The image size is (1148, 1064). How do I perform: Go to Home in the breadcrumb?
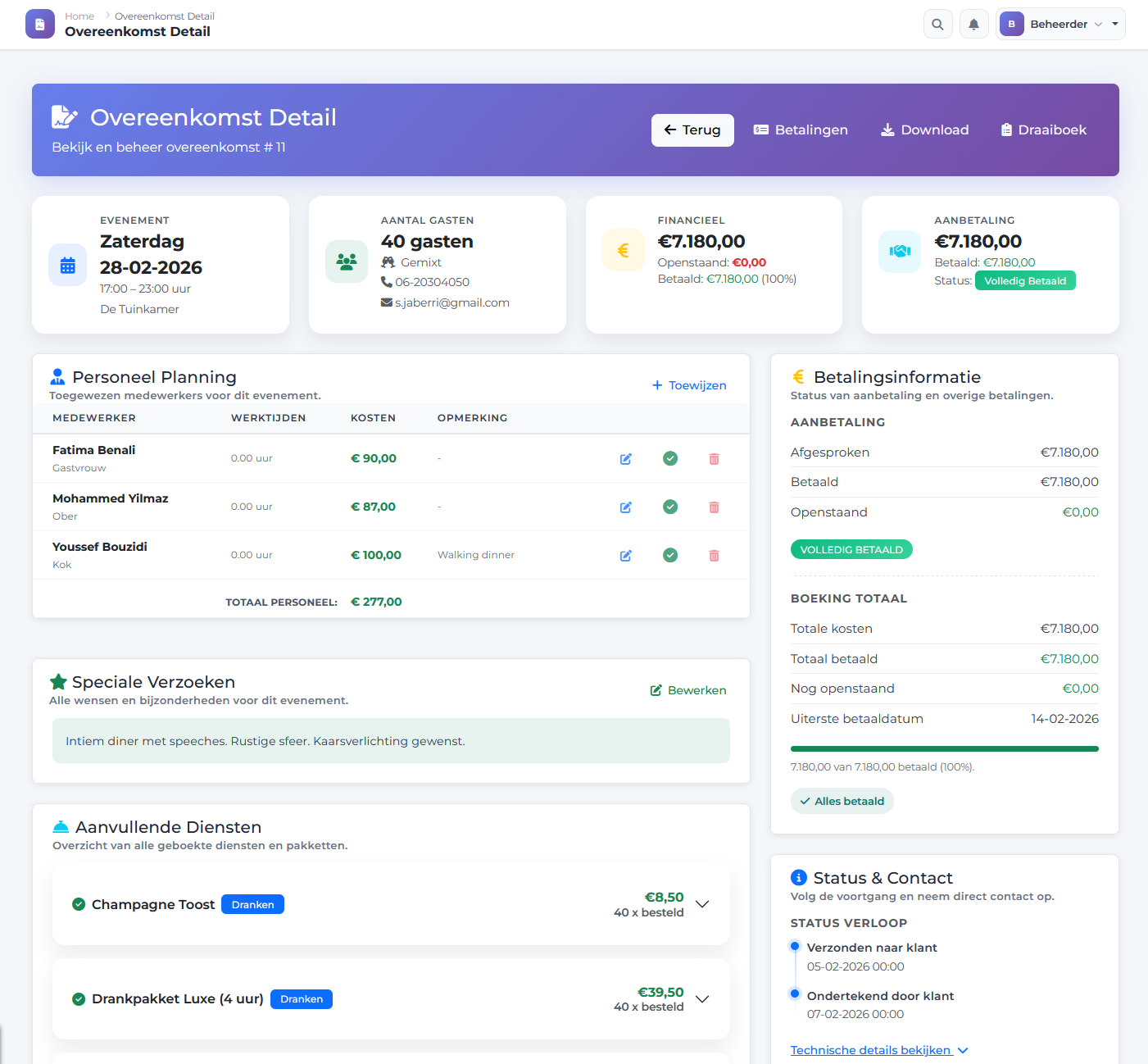[79, 16]
